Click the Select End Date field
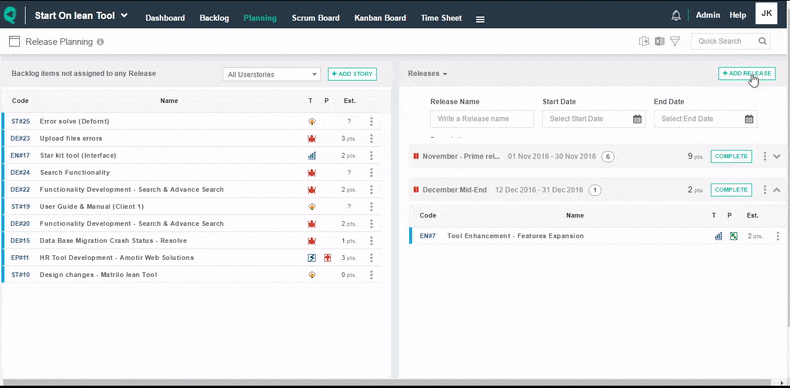 point(705,119)
